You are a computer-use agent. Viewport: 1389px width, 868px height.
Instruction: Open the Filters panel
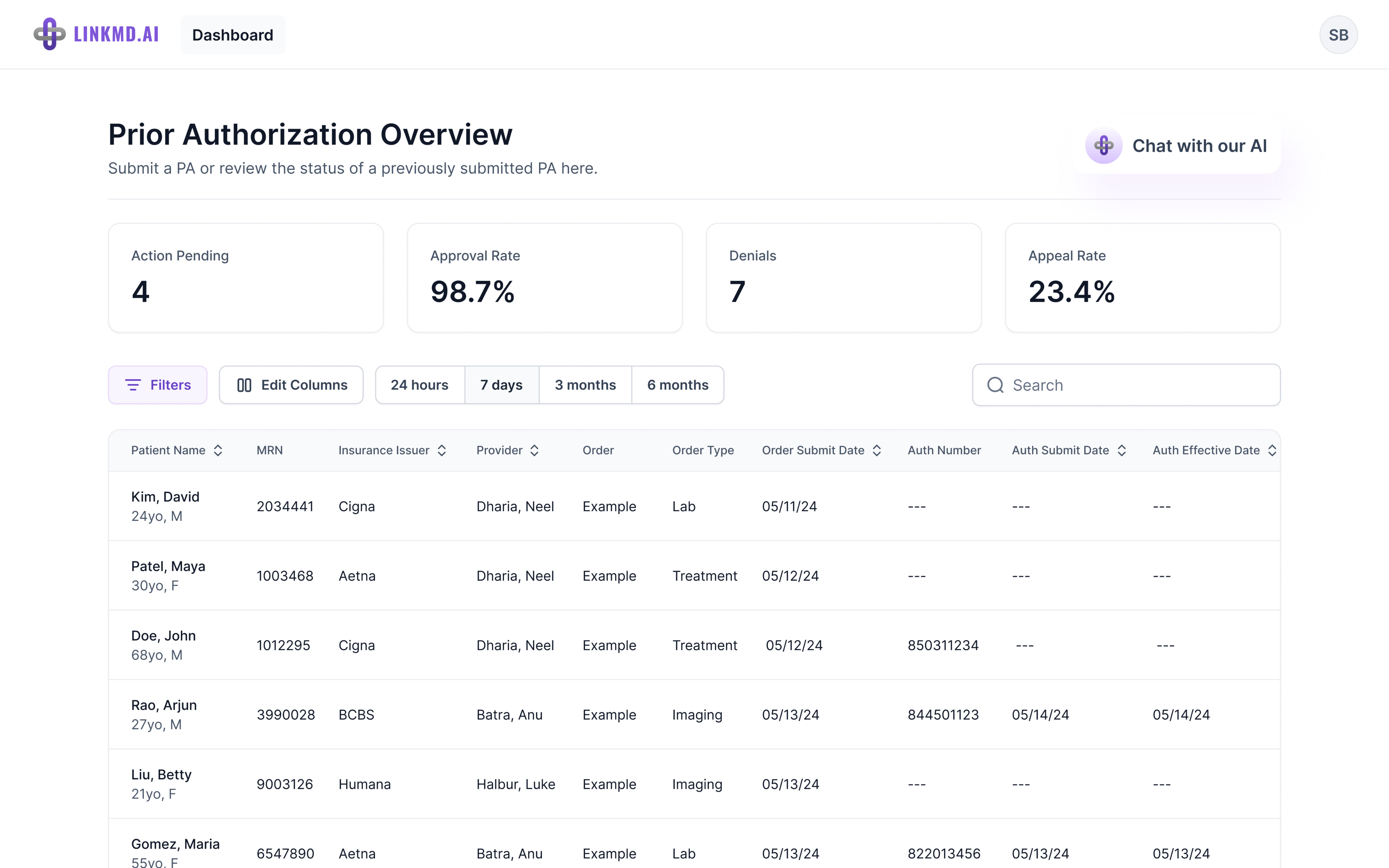coord(157,385)
